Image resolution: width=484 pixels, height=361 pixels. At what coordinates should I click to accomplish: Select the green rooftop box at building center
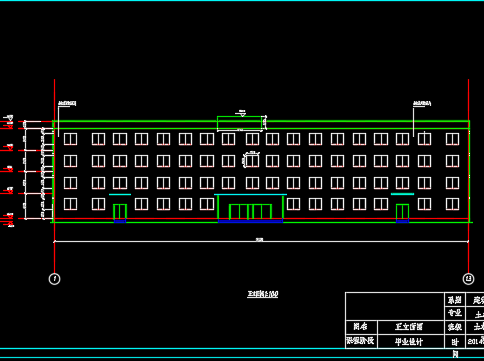tap(240, 123)
